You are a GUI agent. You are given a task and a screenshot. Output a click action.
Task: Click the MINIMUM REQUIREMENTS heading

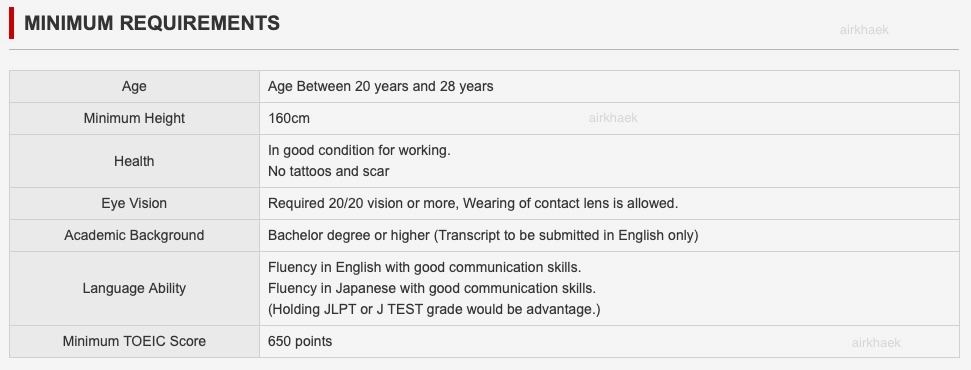click(x=152, y=24)
